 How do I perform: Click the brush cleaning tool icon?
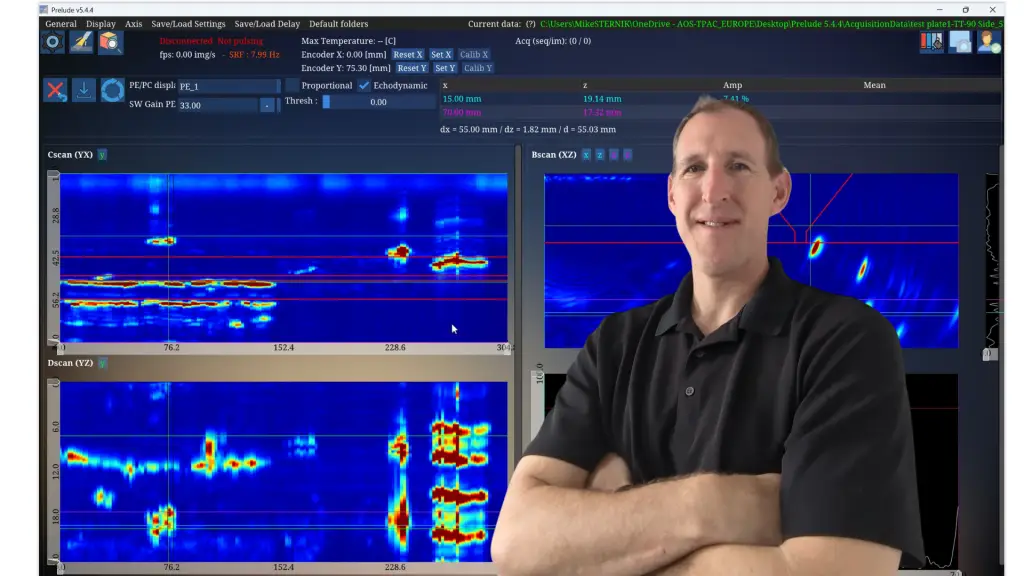point(81,42)
